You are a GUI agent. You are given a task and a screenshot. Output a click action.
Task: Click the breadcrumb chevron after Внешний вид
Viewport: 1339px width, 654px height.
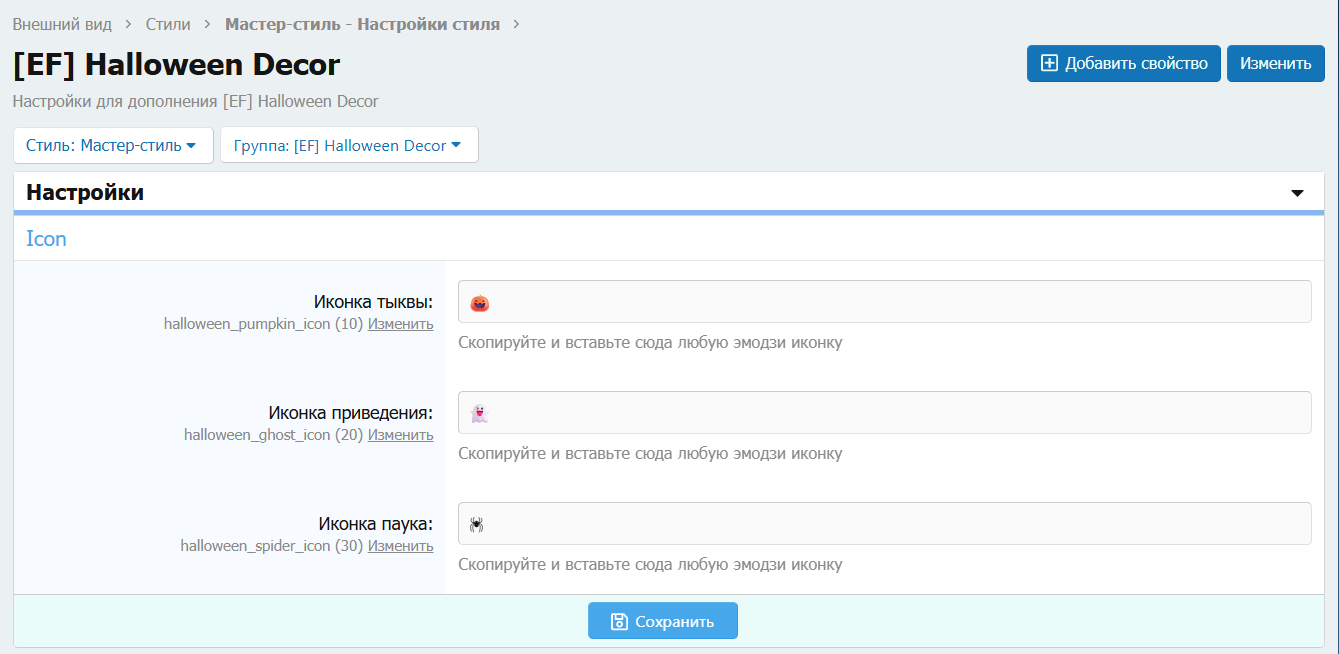coord(129,24)
